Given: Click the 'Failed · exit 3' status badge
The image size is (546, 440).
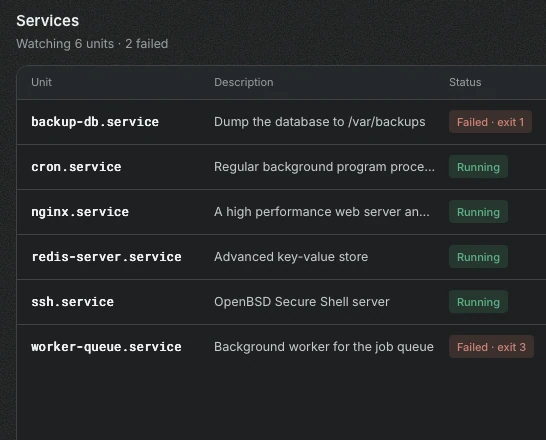Looking at the screenshot, I should coord(491,347).
